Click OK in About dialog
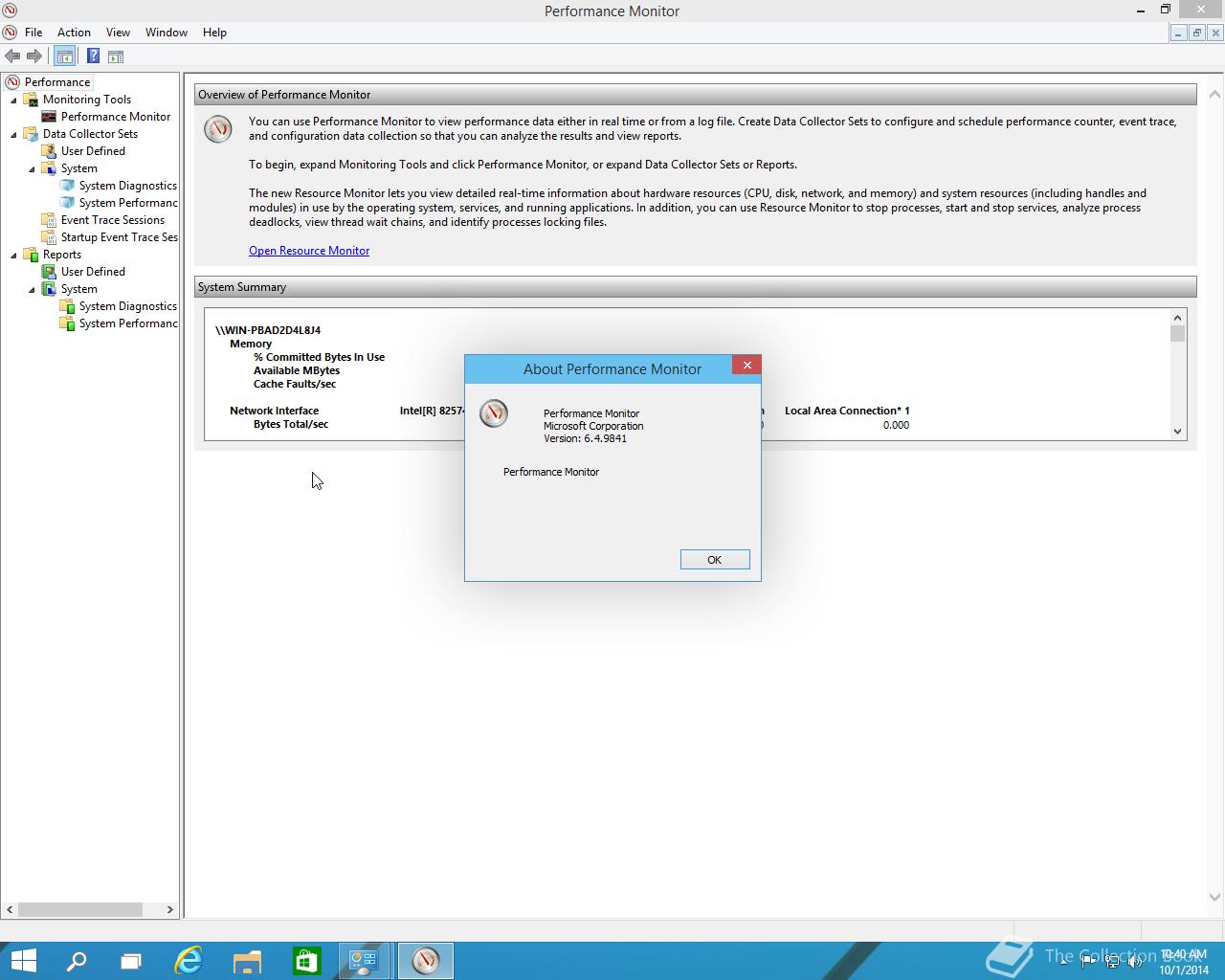This screenshot has width=1225, height=980. tap(715, 560)
